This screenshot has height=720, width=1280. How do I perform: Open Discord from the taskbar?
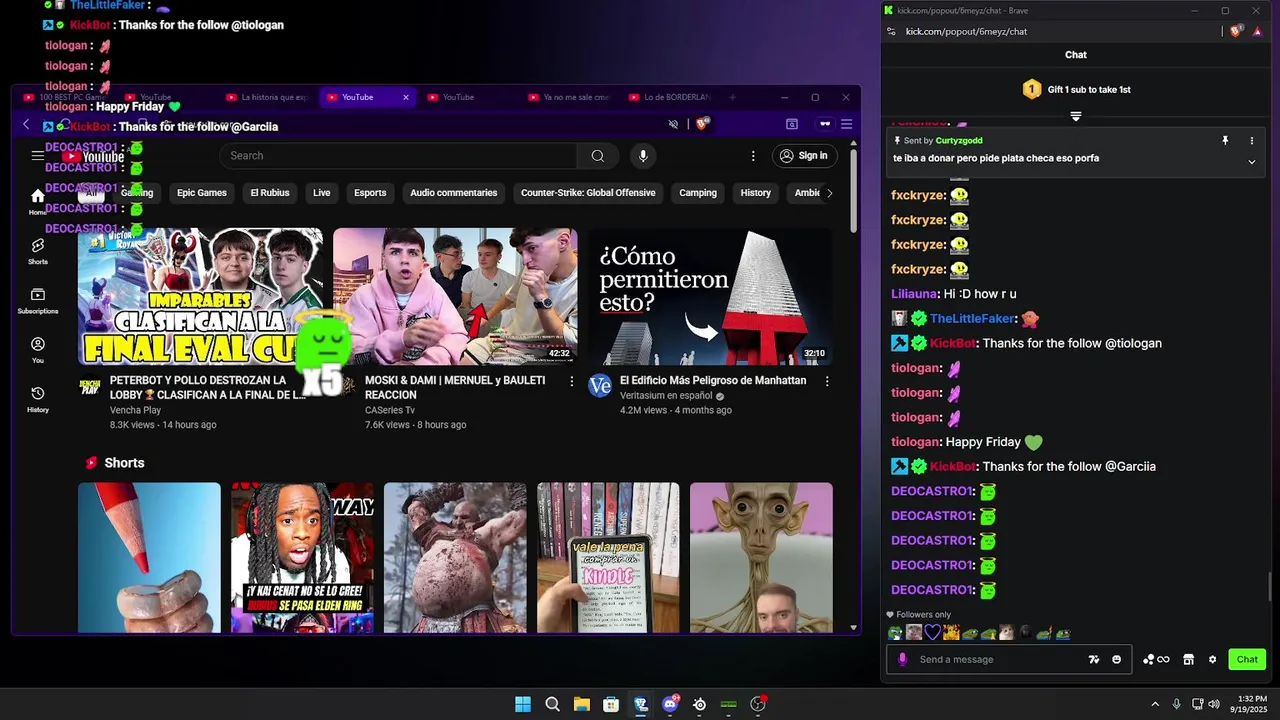coord(670,704)
